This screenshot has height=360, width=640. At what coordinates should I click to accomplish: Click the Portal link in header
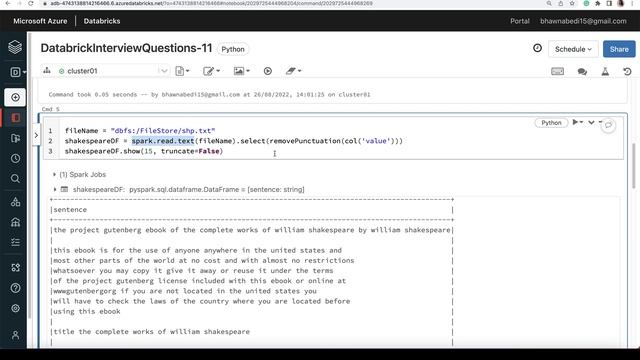520,21
